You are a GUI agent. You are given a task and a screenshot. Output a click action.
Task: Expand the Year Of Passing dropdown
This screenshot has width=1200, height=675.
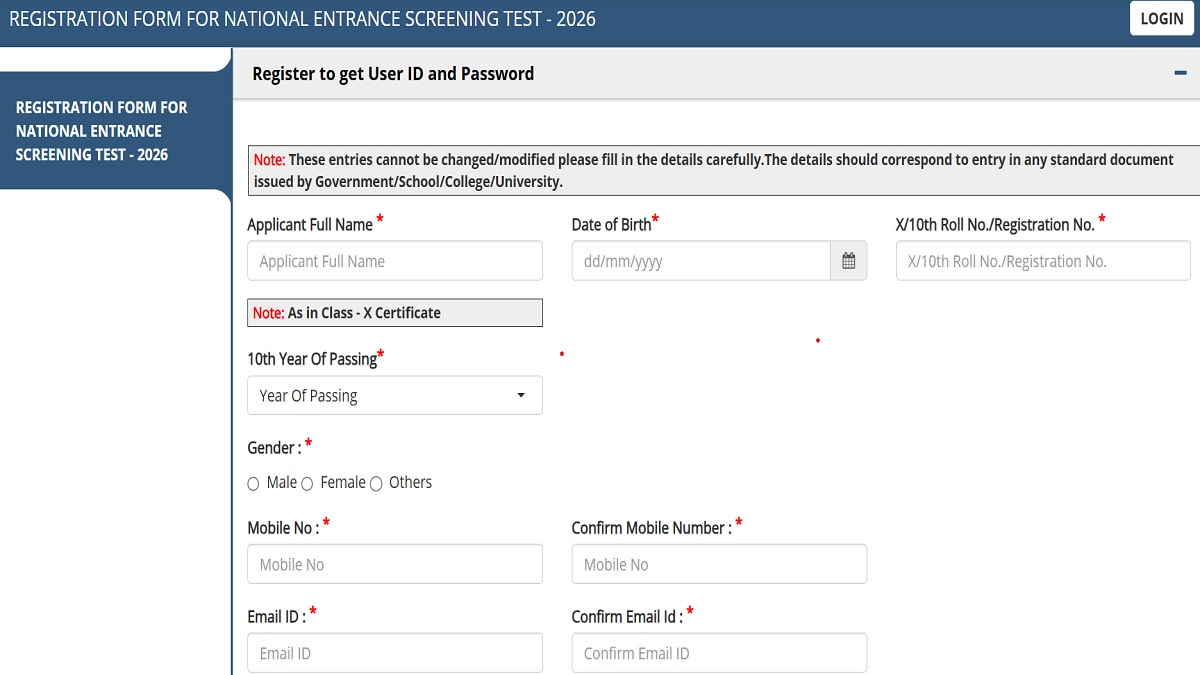[394, 395]
